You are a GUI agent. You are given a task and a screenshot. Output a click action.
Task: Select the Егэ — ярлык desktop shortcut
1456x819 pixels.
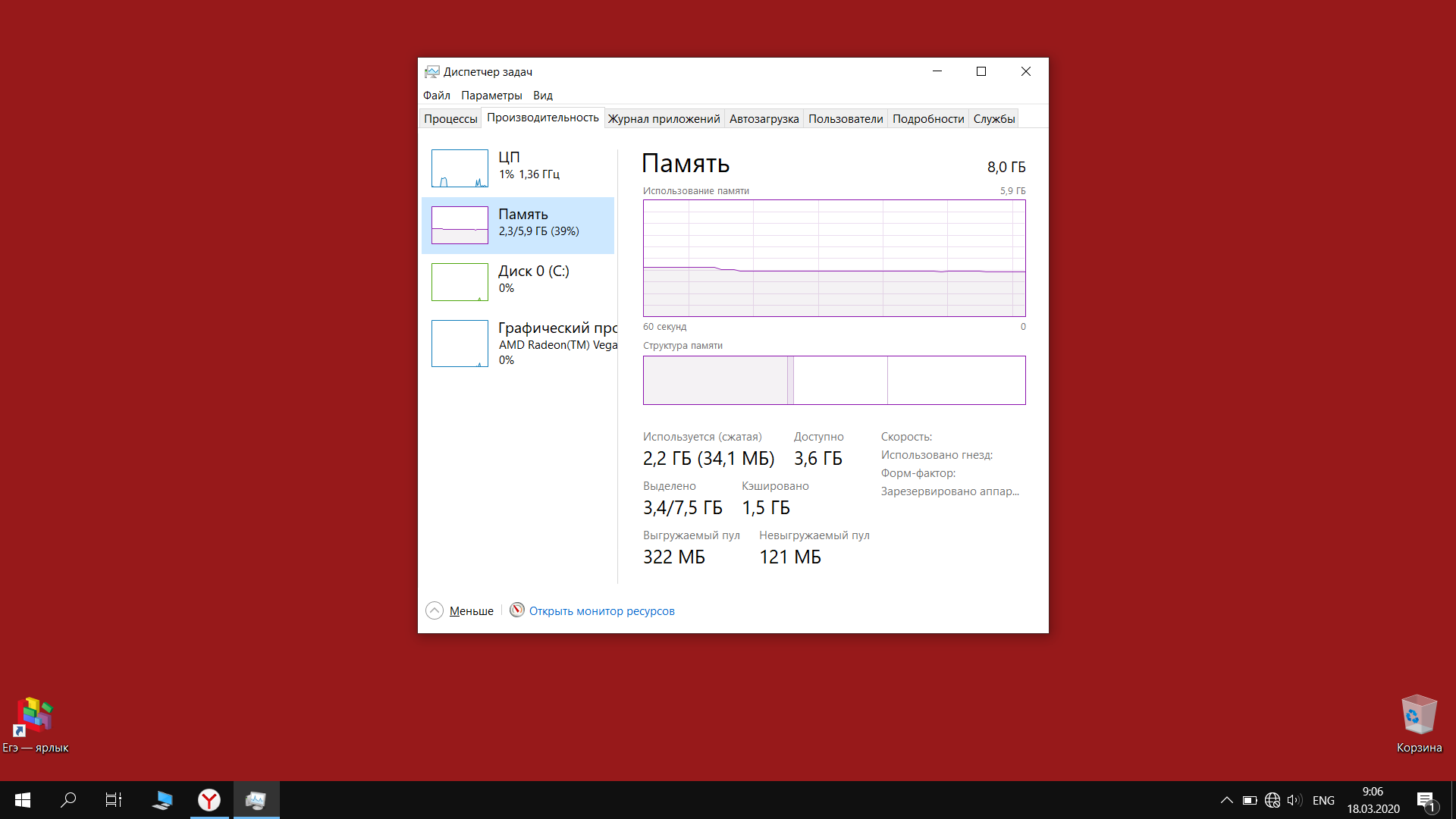(x=35, y=724)
